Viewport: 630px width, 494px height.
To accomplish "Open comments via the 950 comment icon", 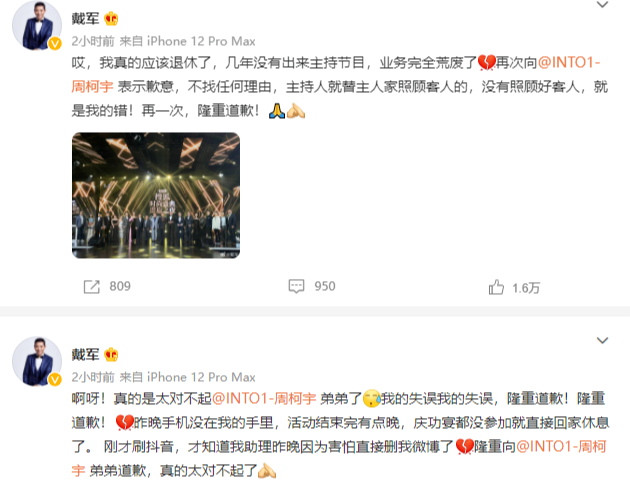I will [297, 286].
